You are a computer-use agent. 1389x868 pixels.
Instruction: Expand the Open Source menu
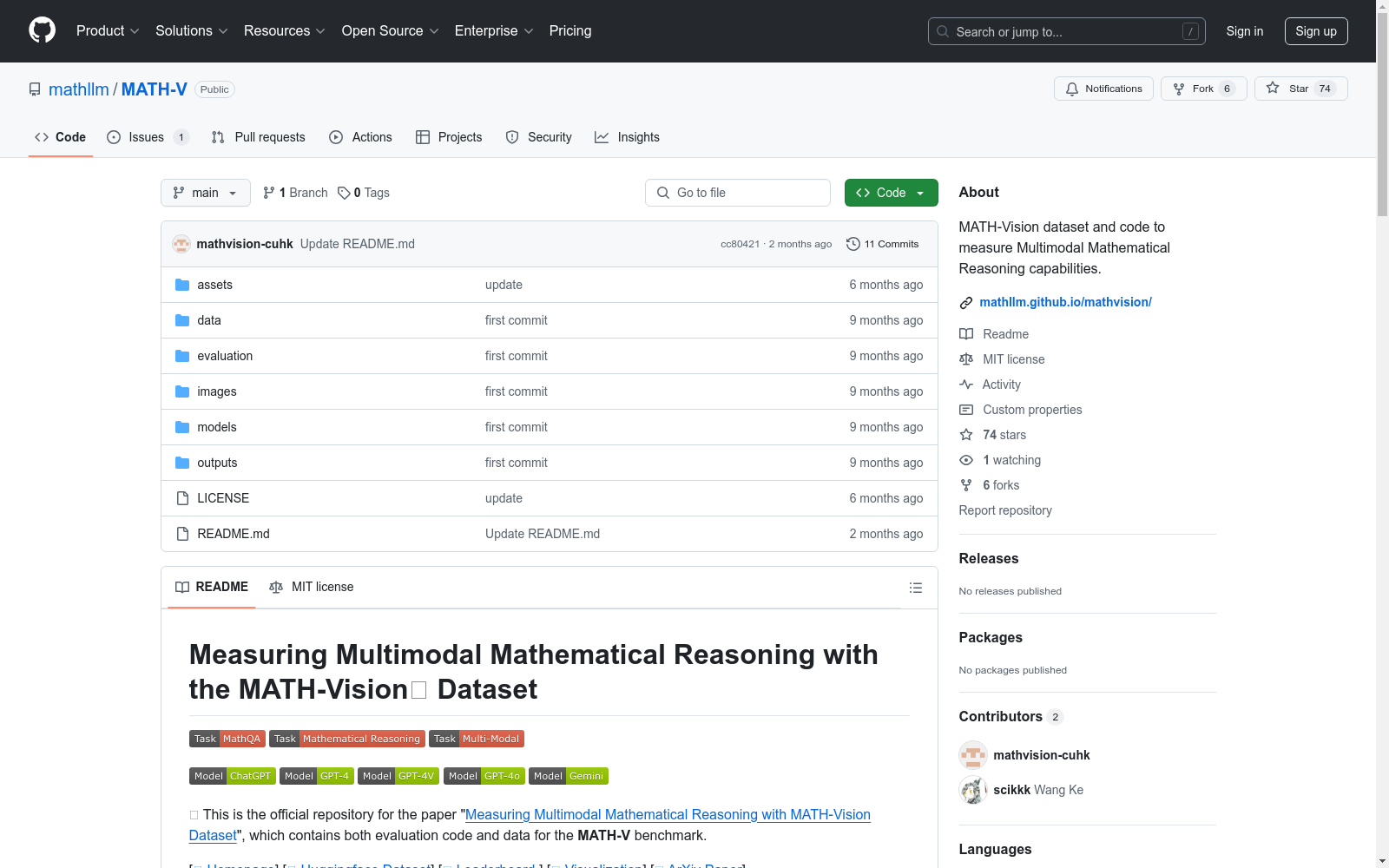coord(390,31)
